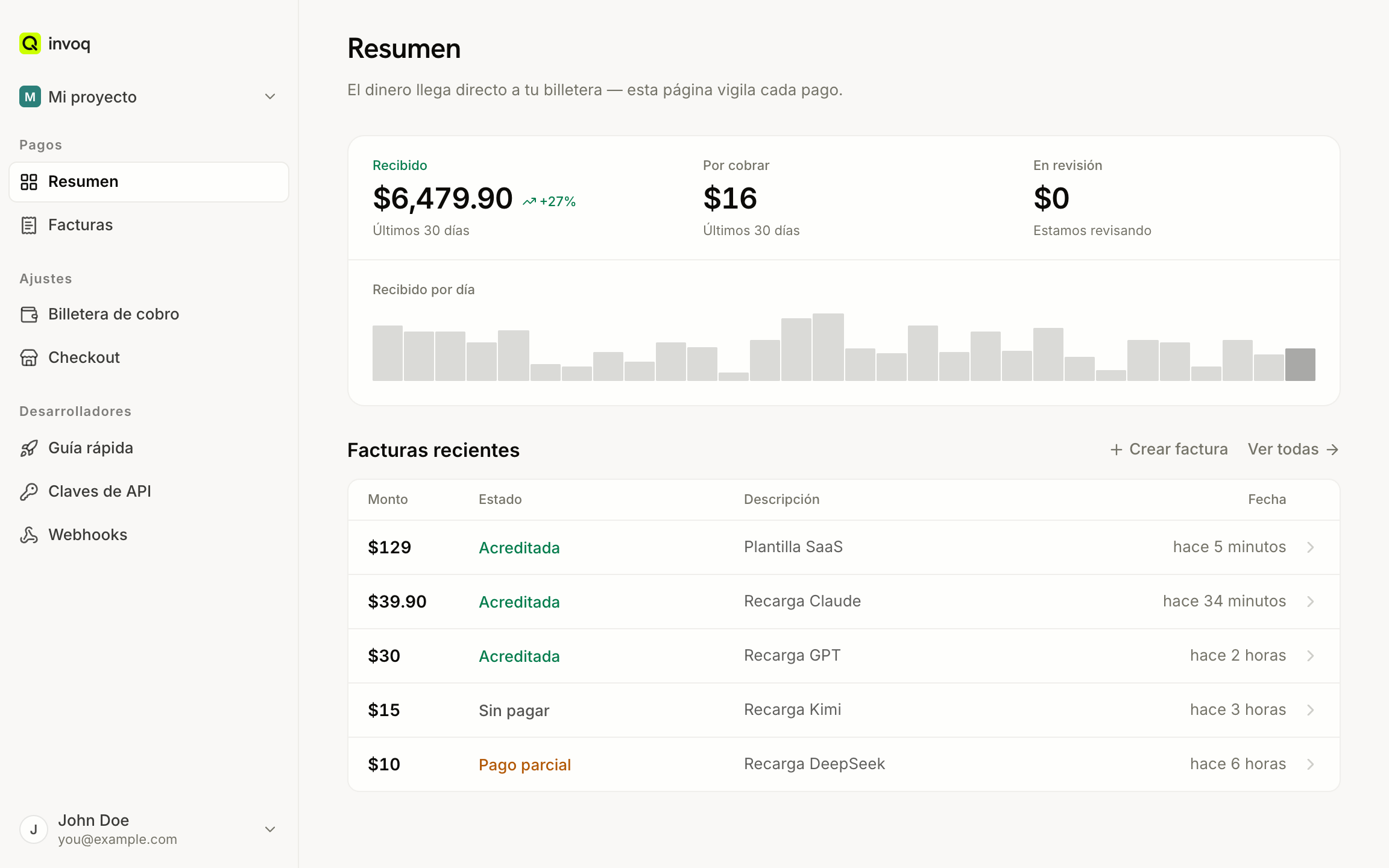Click the $16 Por cobrar total
The height and width of the screenshot is (868, 1389).
click(x=730, y=198)
